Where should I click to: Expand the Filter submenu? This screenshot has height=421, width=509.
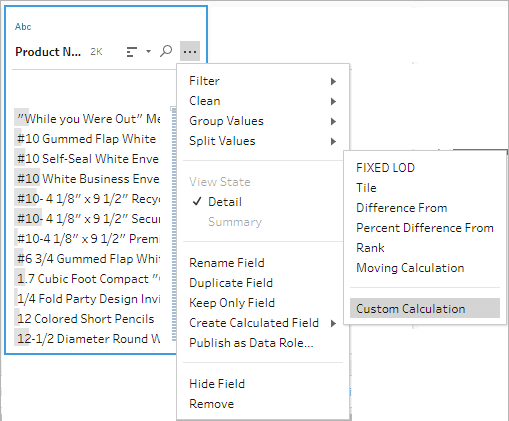pyautogui.click(x=263, y=81)
